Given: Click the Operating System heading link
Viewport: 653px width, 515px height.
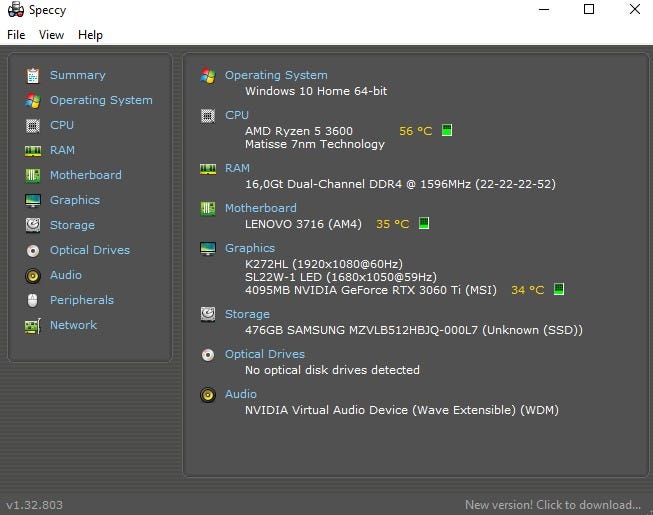Looking at the screenshot, I should (x=276, y=75).
